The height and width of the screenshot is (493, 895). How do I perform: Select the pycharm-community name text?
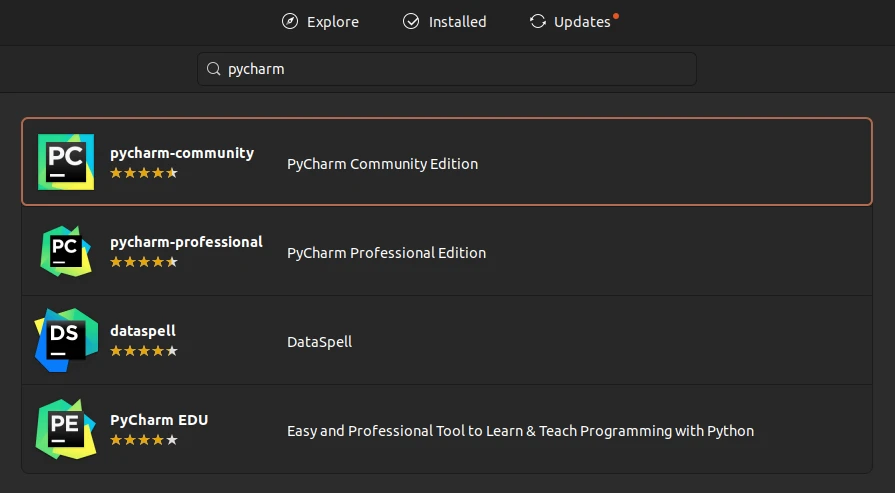(182, 153)
